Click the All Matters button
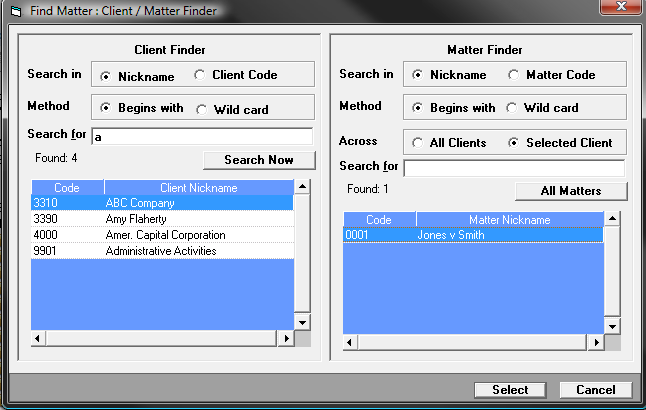Viewport: 646px width, 410px height. pyautogui.click(x=570, y=191)
